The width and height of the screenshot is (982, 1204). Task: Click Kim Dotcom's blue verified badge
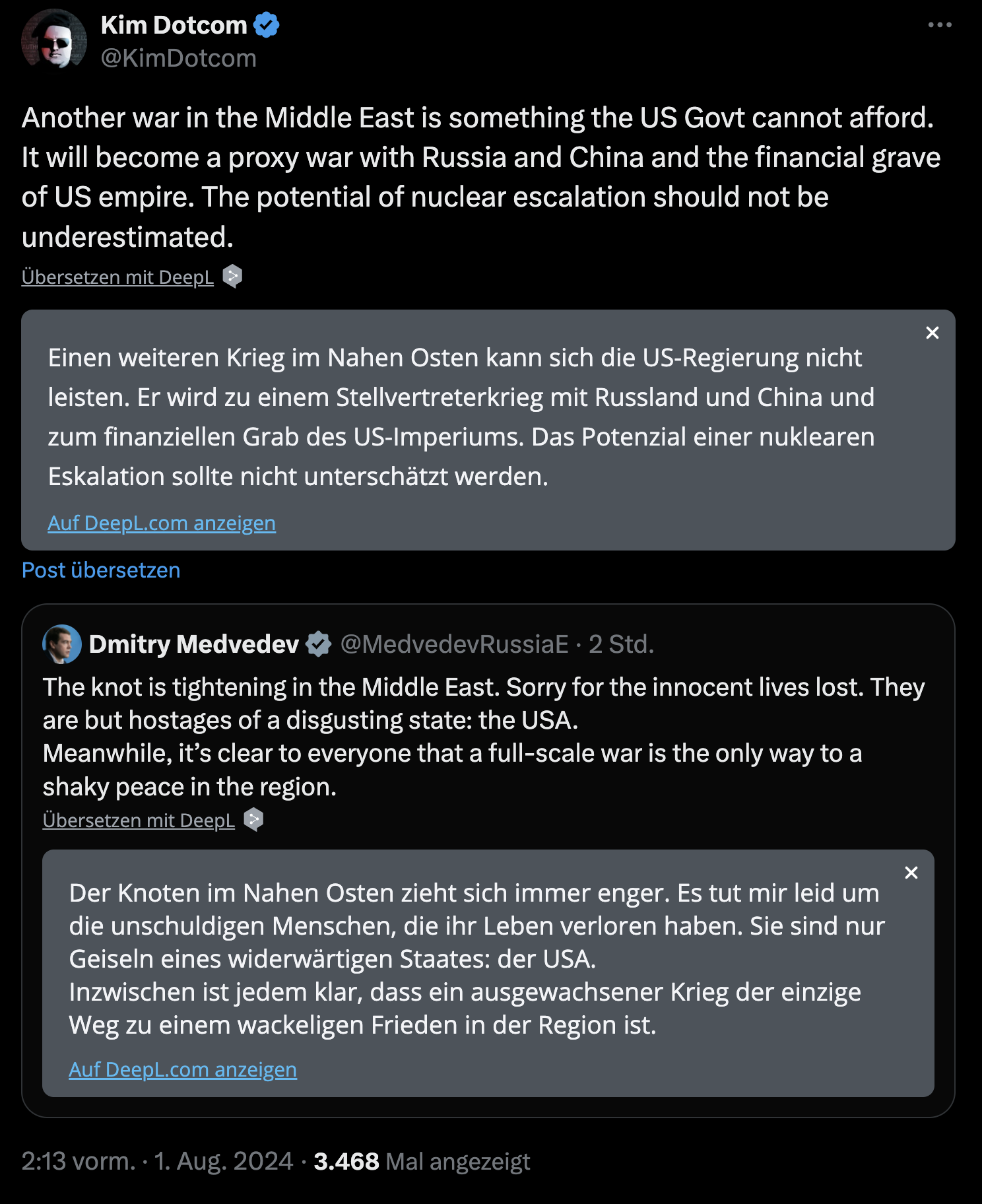pyautogui.click(x=267, y=25)
